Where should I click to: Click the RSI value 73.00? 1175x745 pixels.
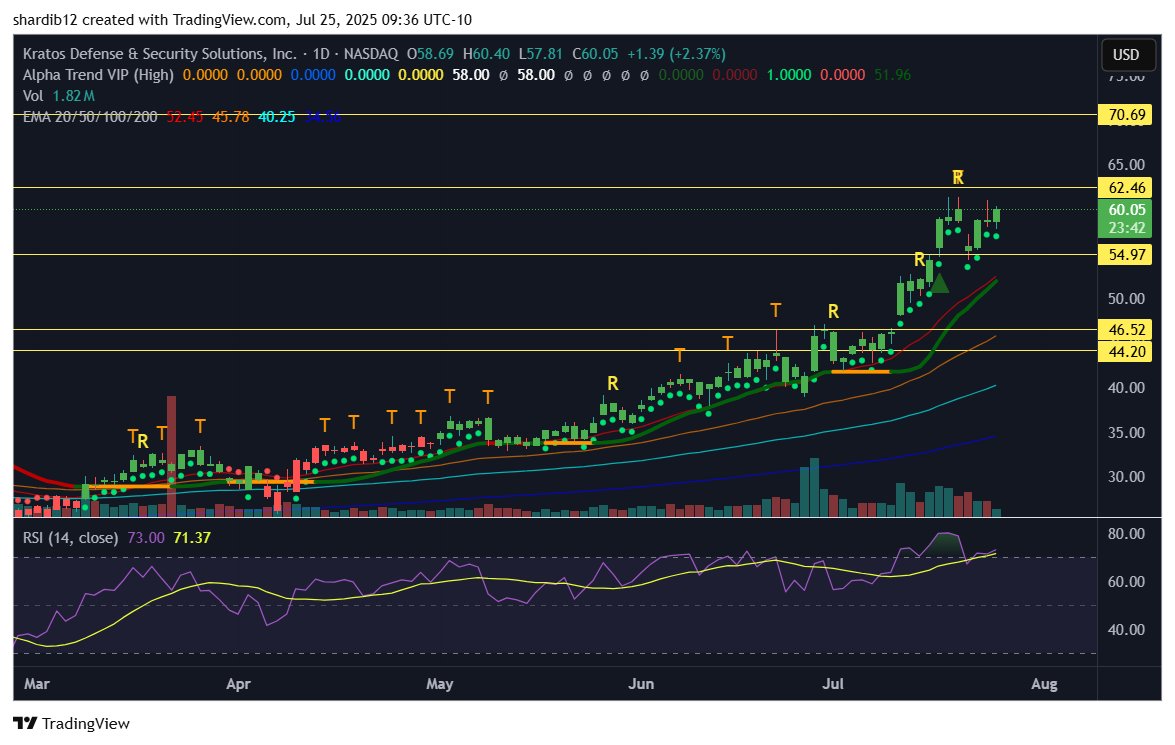pos(146,537)
